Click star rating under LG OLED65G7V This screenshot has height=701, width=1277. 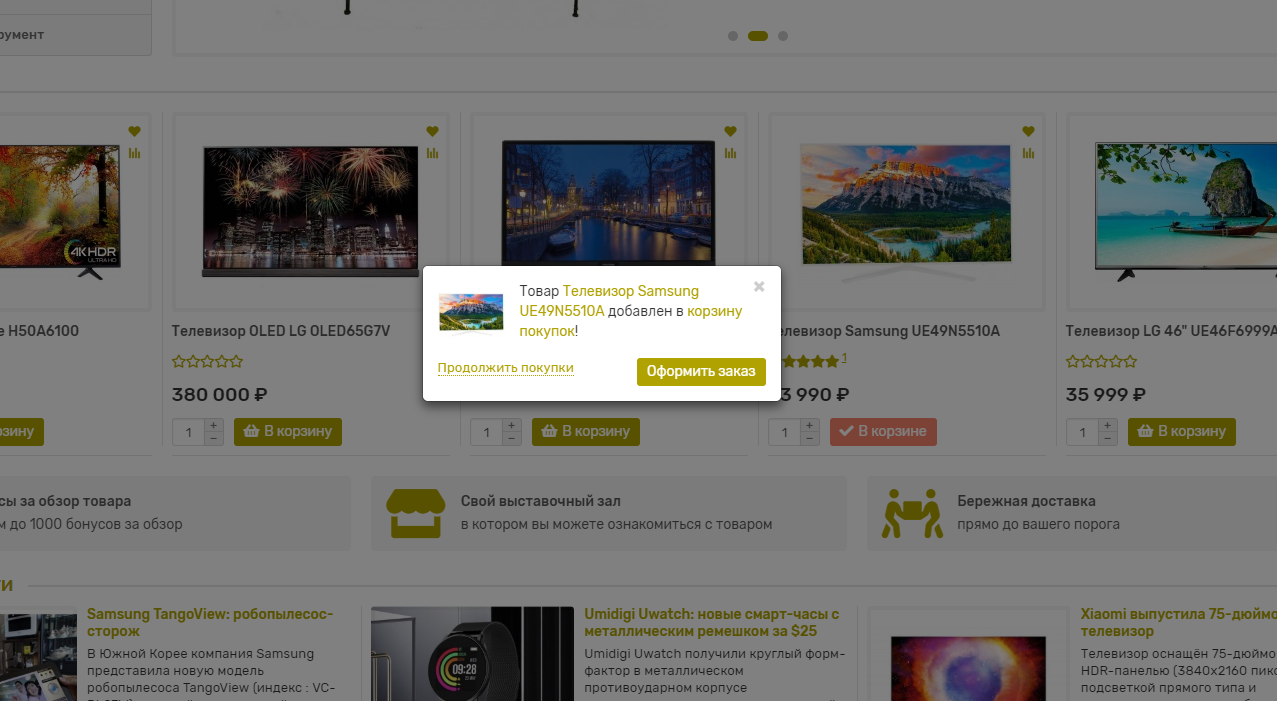[207, 362]
